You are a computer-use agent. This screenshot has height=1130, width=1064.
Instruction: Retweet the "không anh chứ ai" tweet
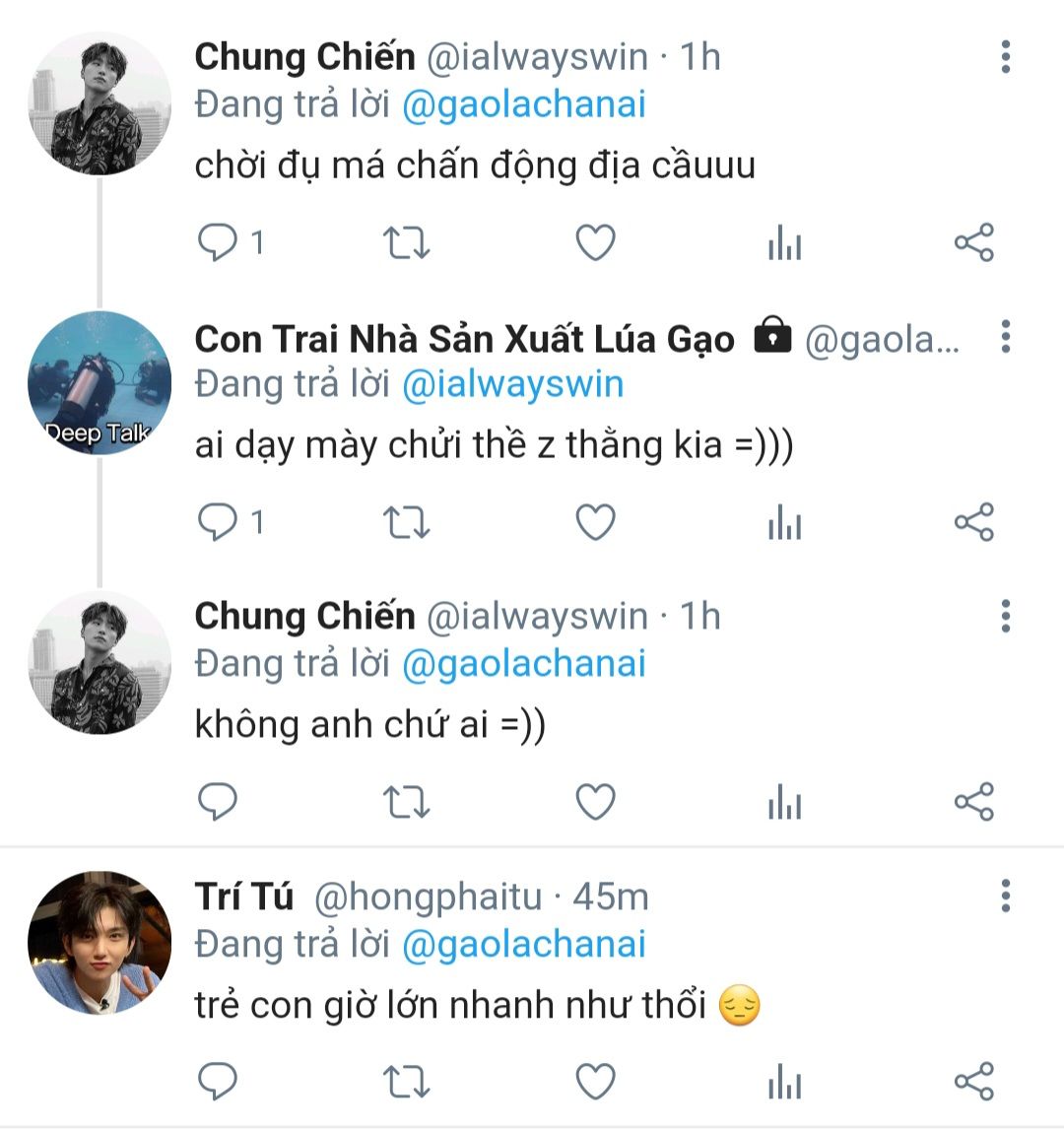[x=406, y=802]
